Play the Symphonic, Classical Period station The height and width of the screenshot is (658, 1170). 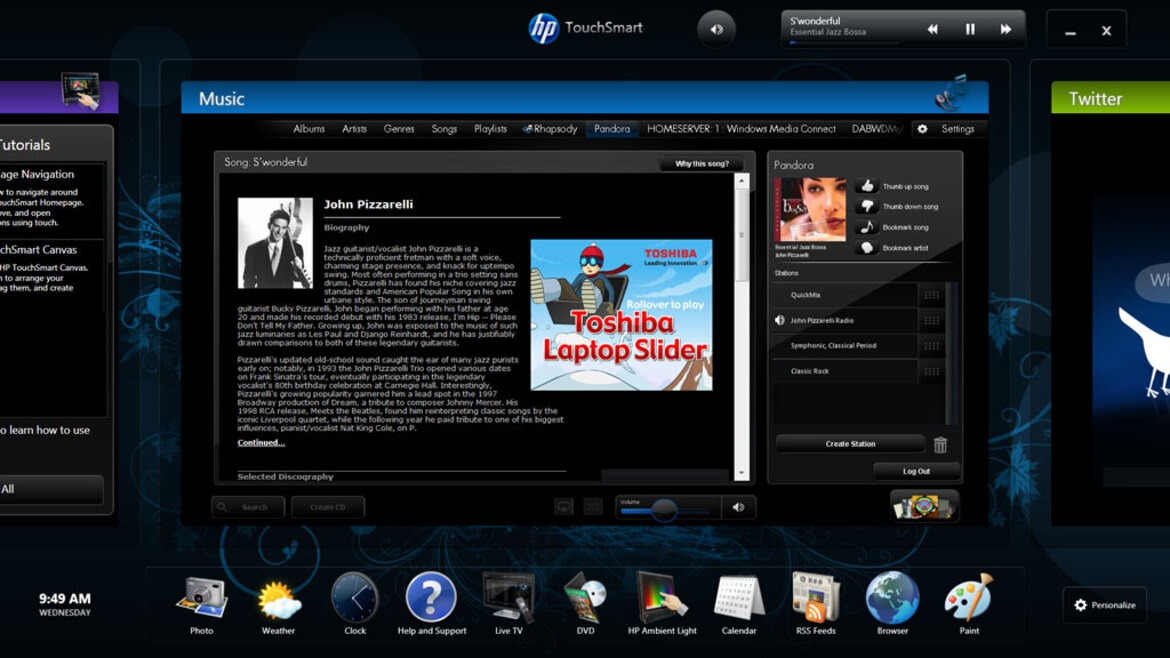845,346
